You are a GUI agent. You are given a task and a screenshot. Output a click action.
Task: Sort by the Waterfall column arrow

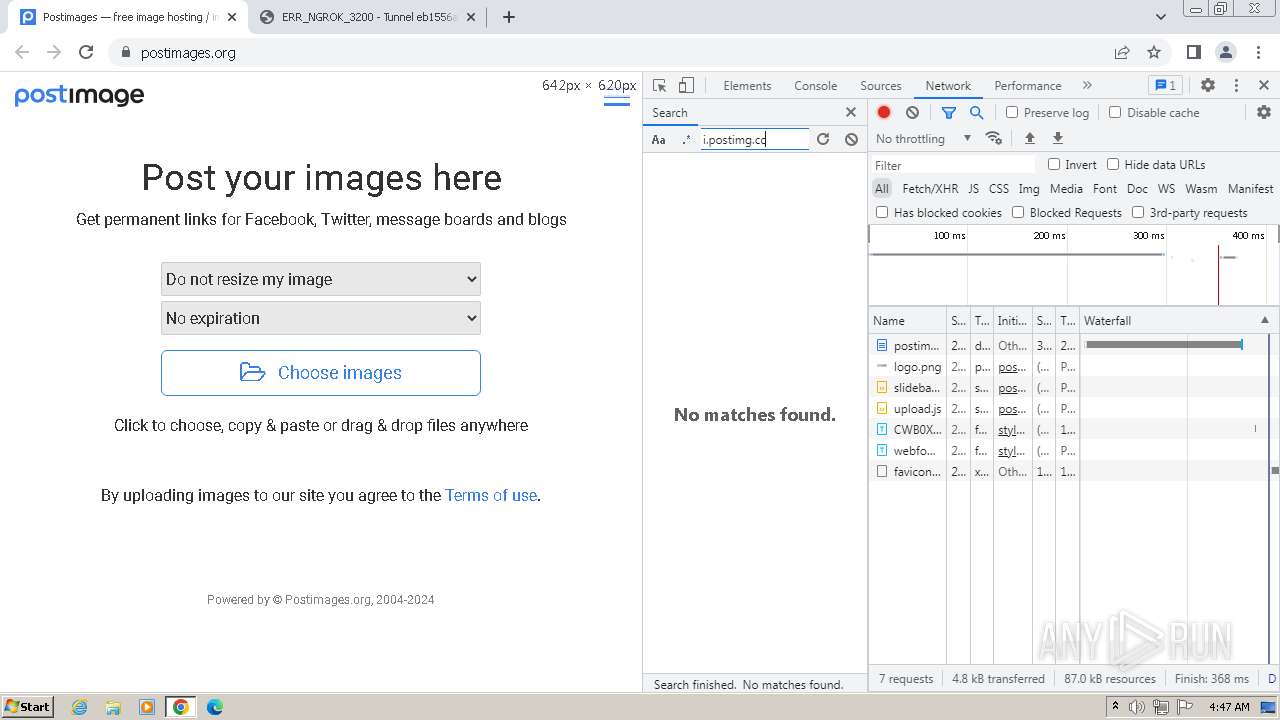click(1264, 320)
